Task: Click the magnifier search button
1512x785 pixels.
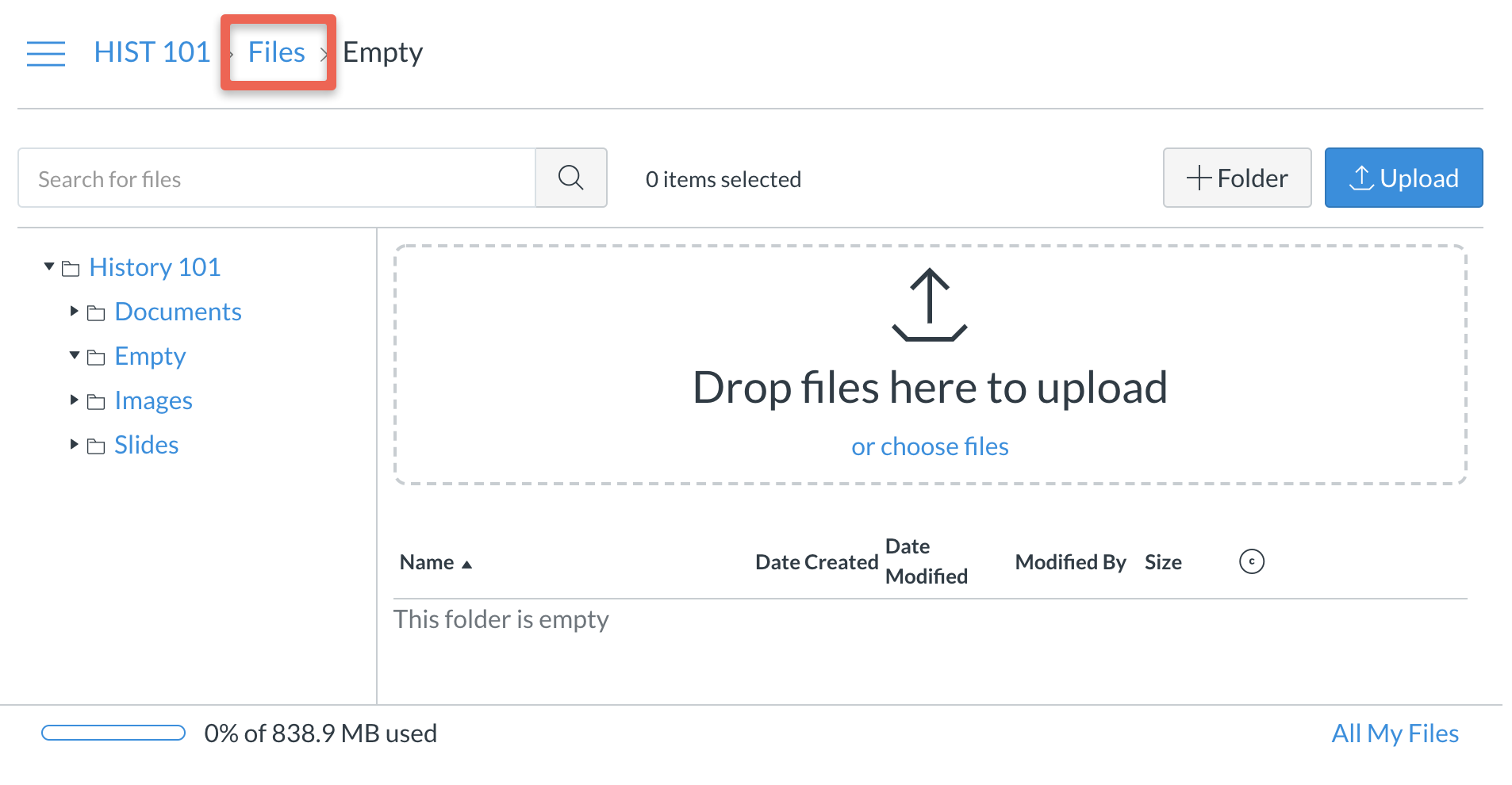Action: 570,178
